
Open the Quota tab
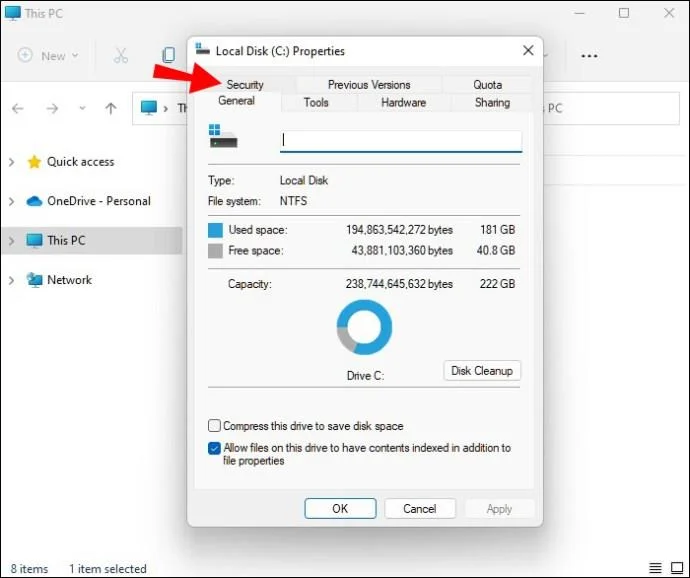tap(488, 85)
